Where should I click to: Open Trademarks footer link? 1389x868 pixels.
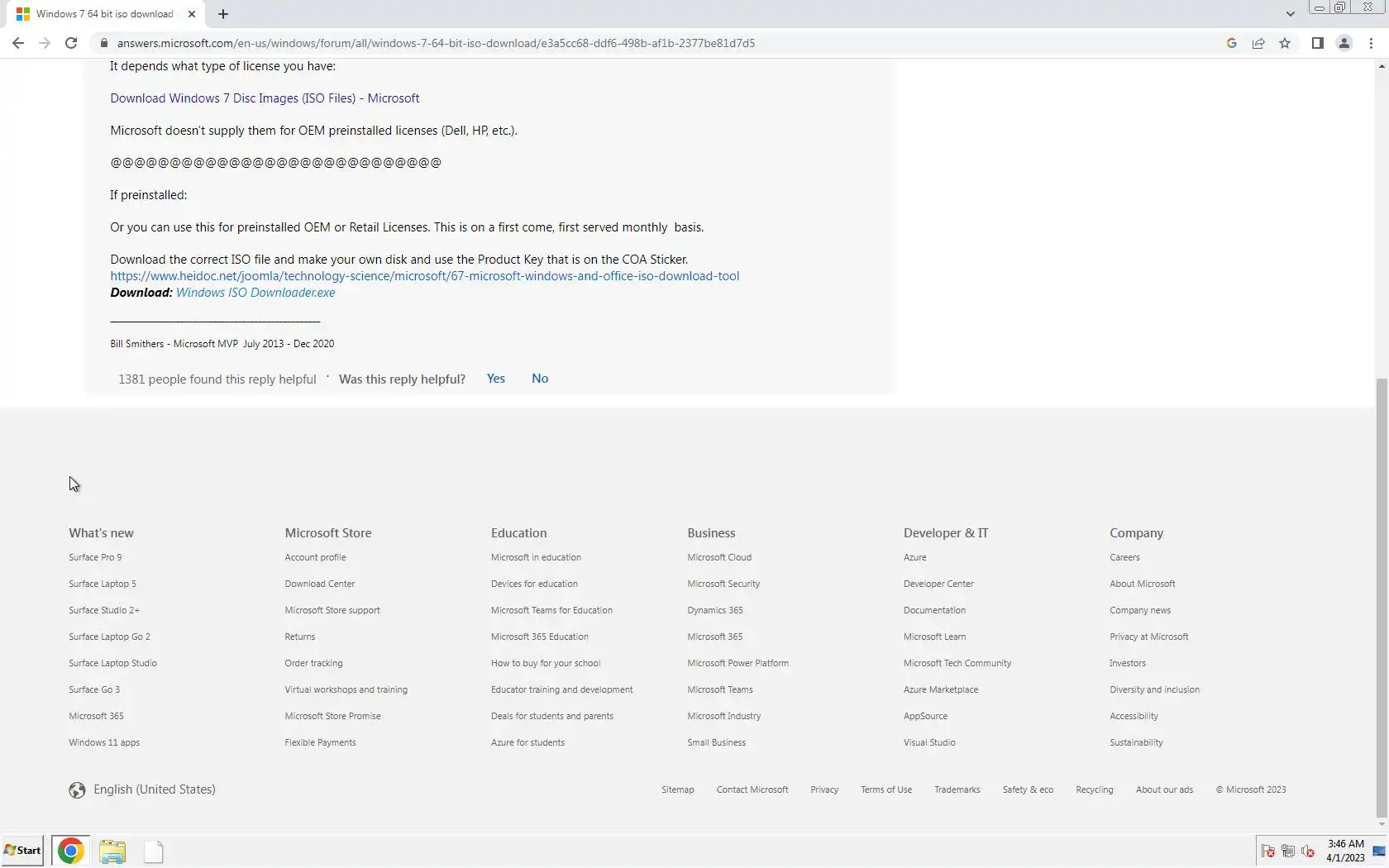click(x=957, y=789)
